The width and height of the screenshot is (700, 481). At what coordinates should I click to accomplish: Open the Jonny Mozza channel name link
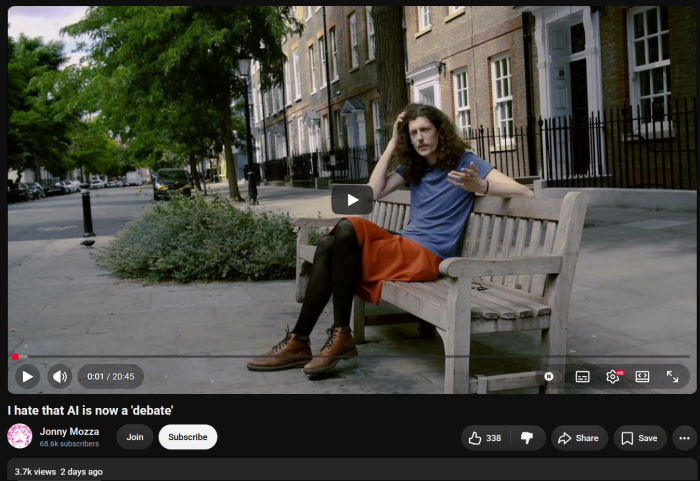tap(69, 431)
